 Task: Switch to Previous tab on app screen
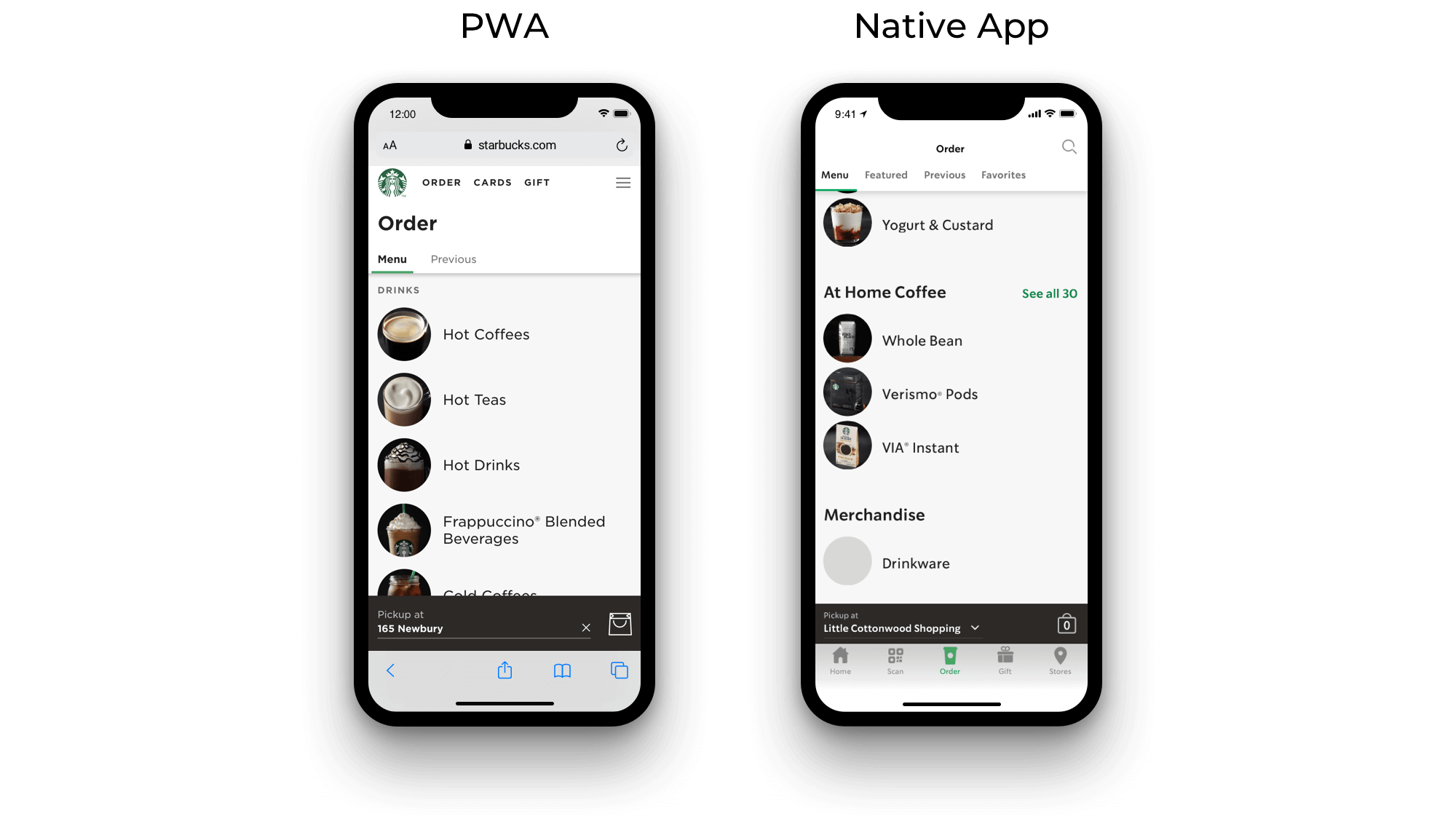944,174
